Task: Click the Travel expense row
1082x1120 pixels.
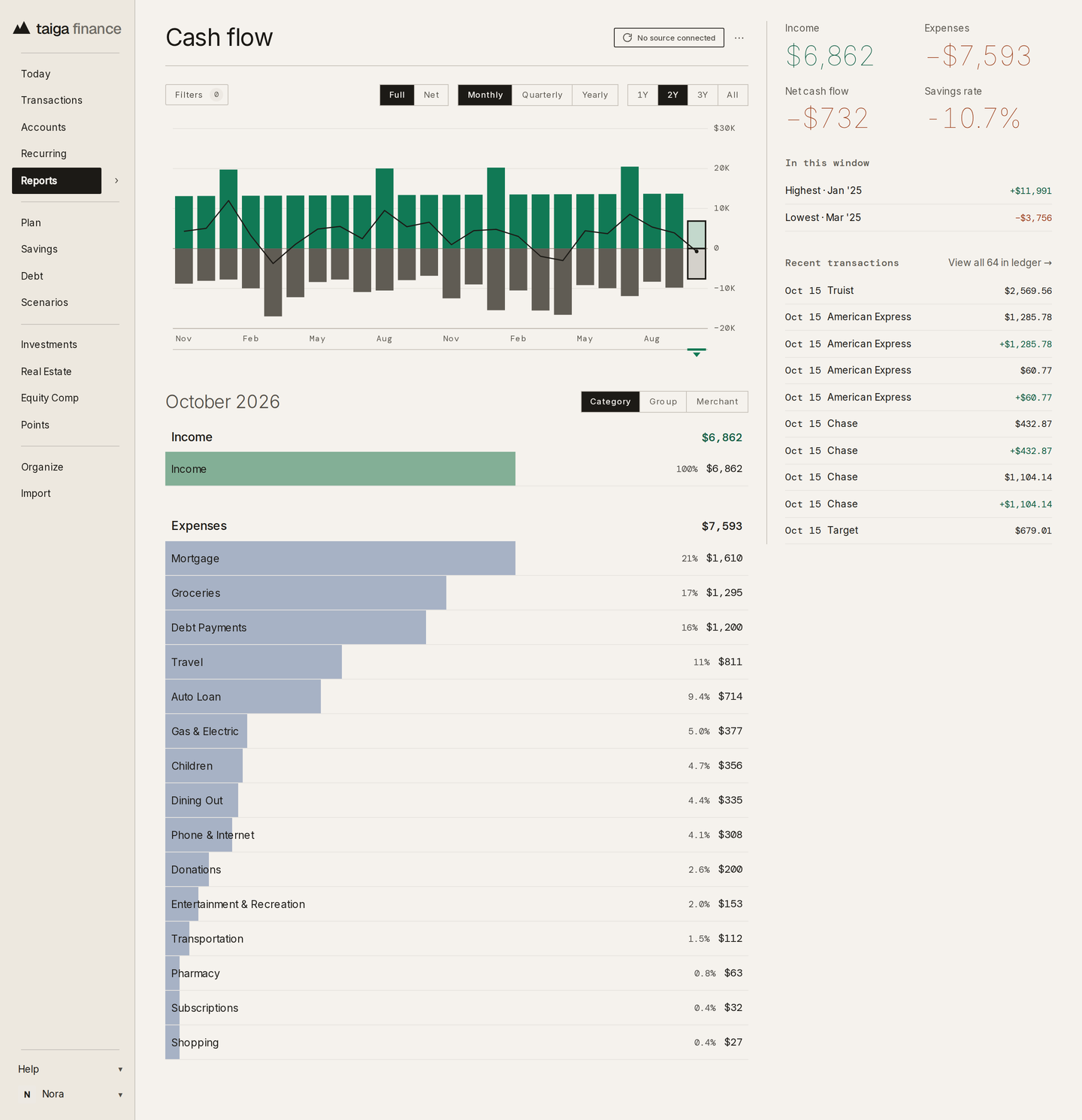Action: [457, 662]
